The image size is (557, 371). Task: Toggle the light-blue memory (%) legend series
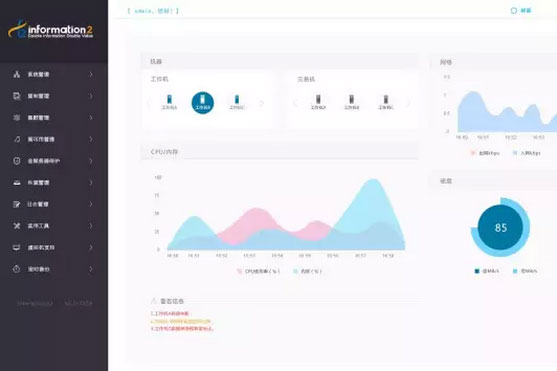click(308, 271)
